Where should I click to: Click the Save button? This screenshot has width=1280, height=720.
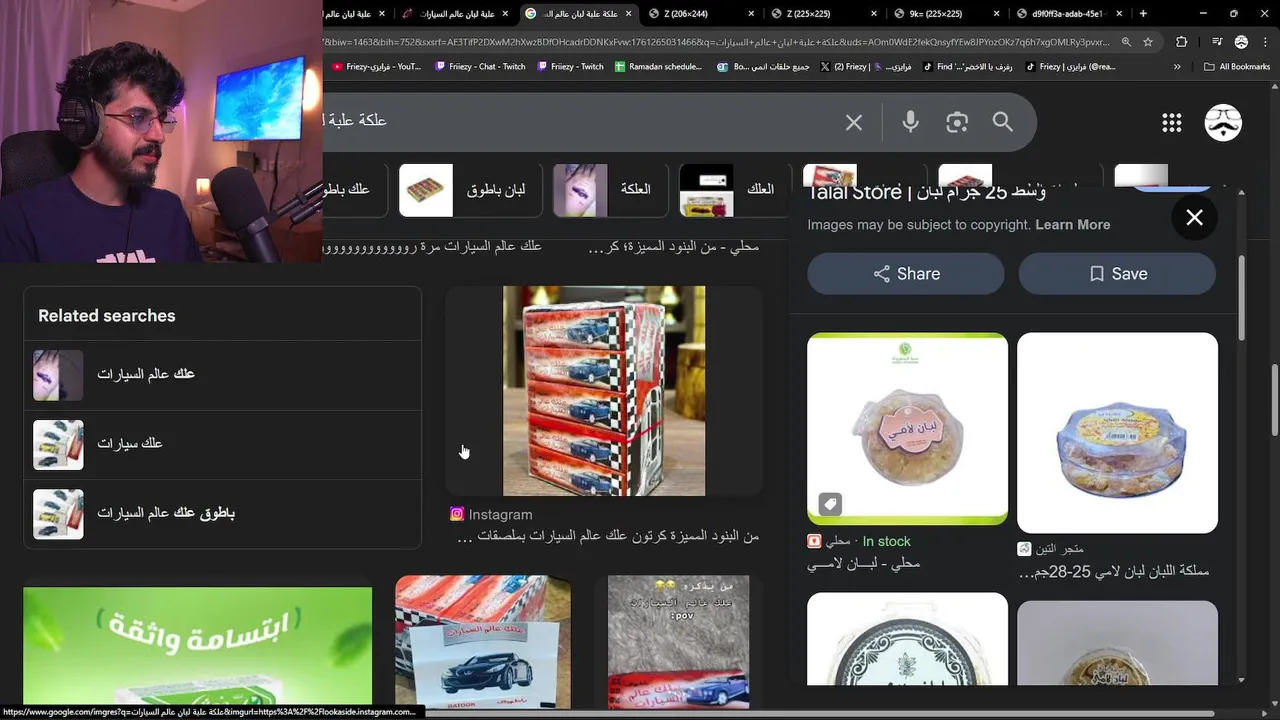1117,274
